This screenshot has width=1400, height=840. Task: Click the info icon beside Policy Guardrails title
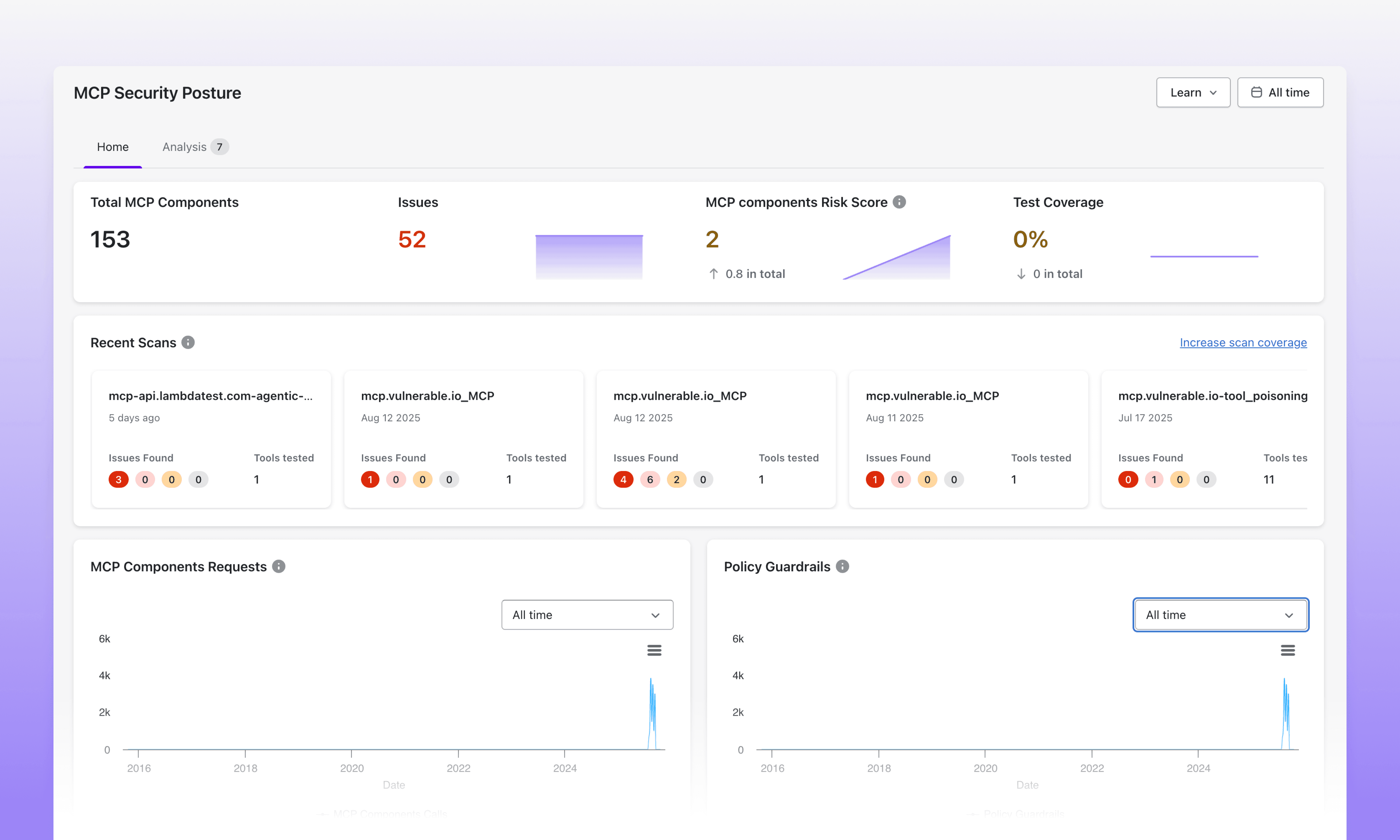(x=842, y=566)
